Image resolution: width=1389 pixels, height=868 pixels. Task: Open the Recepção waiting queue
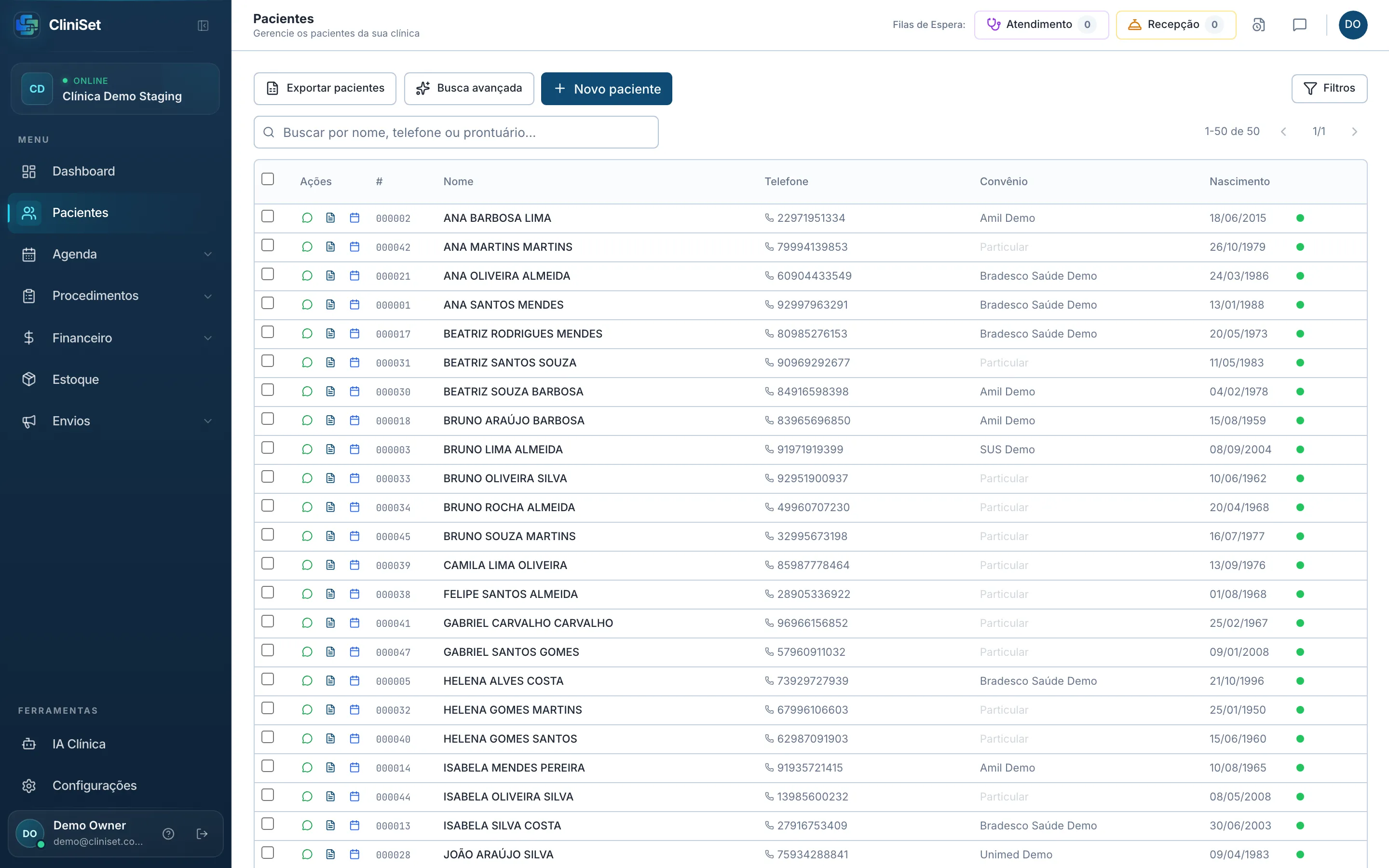click(x=1176, y=25)
